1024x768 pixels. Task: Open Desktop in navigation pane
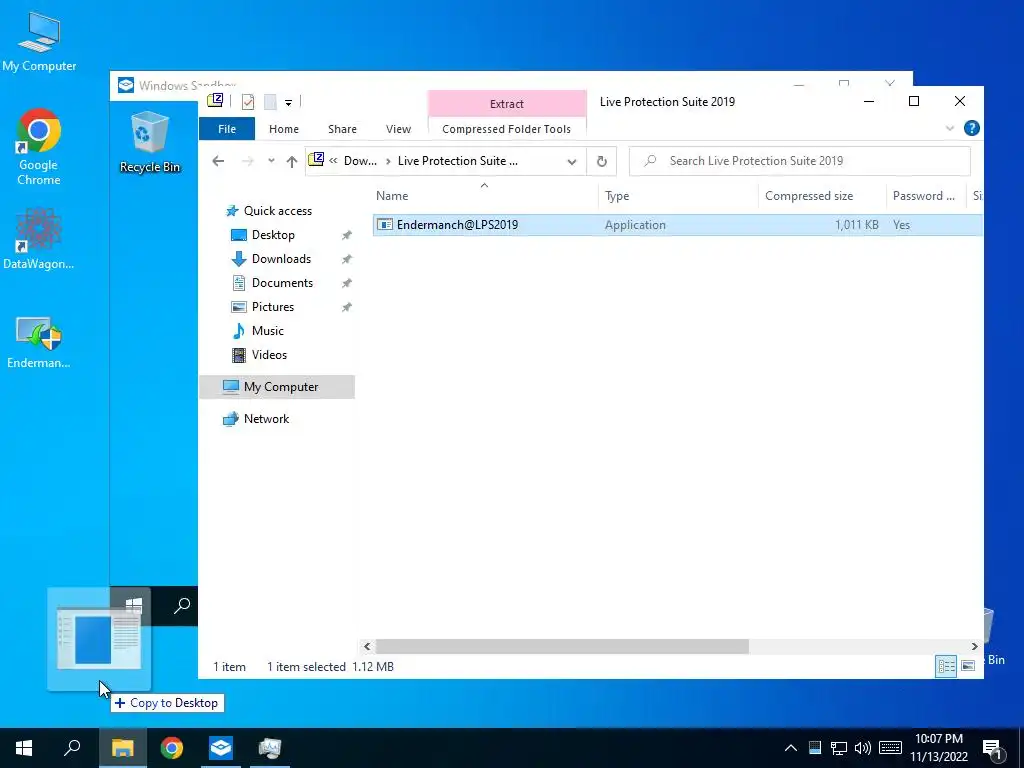tap(273, 234)
